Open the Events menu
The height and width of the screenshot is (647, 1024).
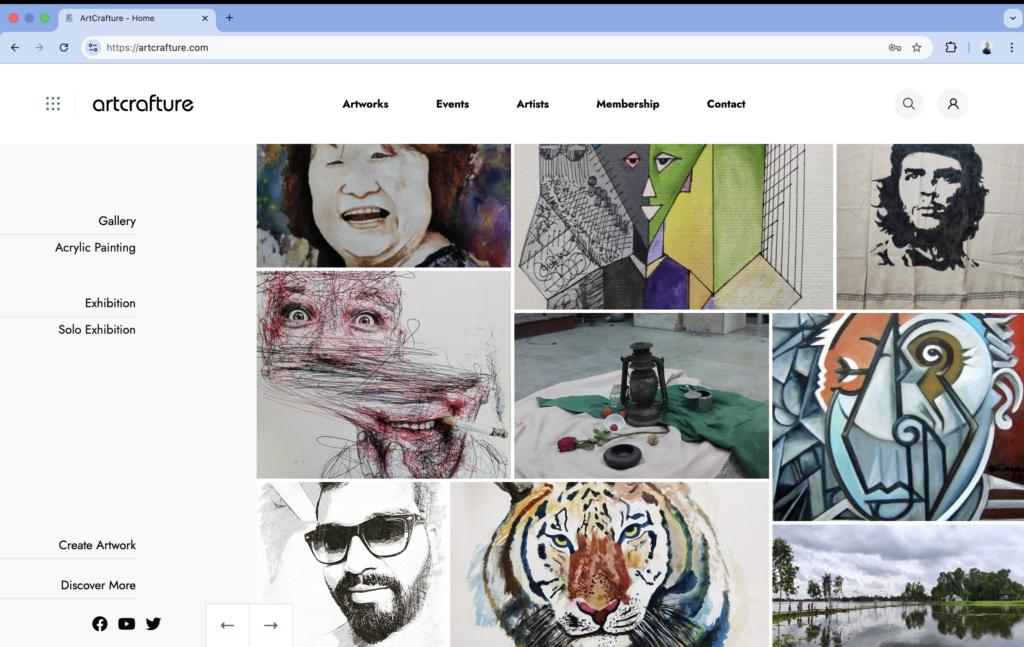[x=452, y=104]
